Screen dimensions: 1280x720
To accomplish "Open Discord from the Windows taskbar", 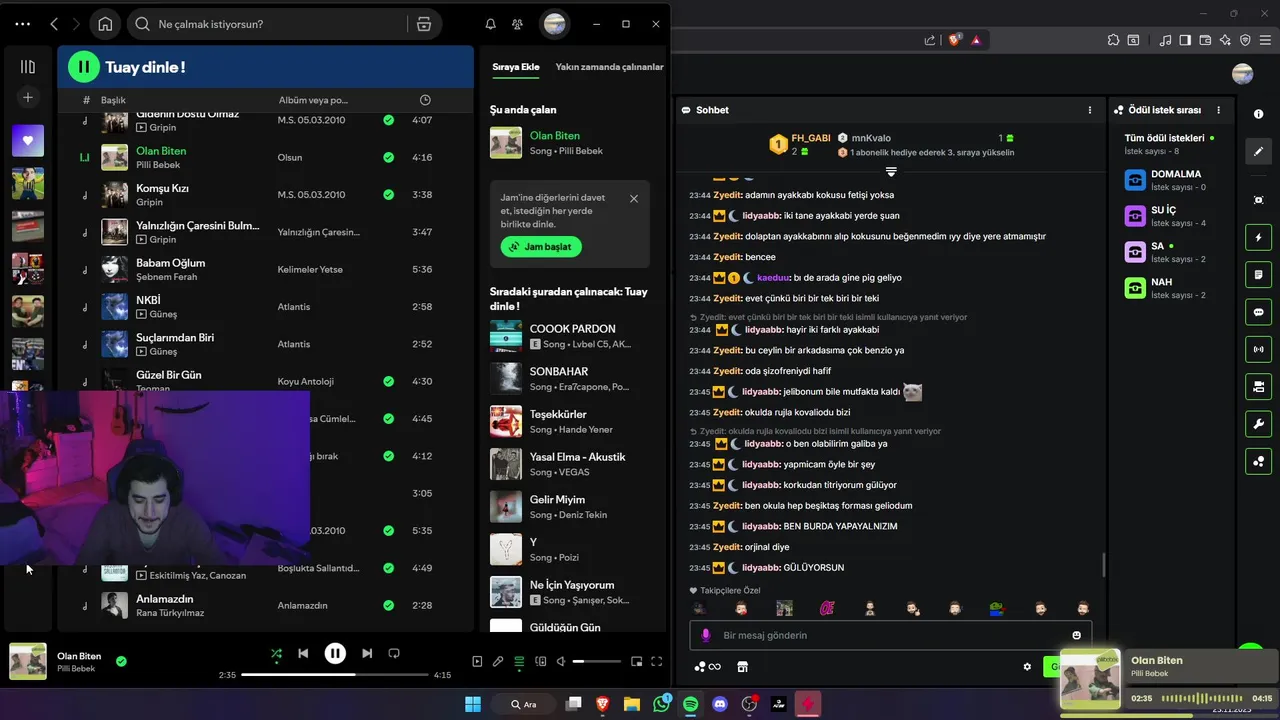I will click(720, 704).
